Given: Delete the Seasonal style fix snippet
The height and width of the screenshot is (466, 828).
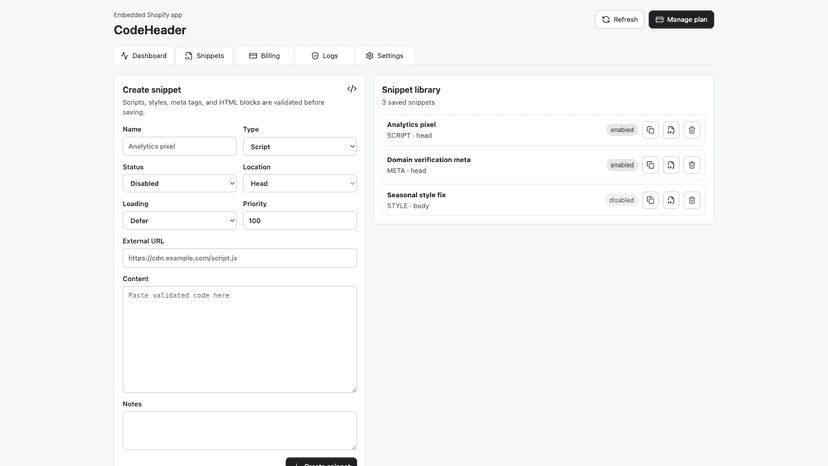Looking at the screenshot, I should coord(692,200).
